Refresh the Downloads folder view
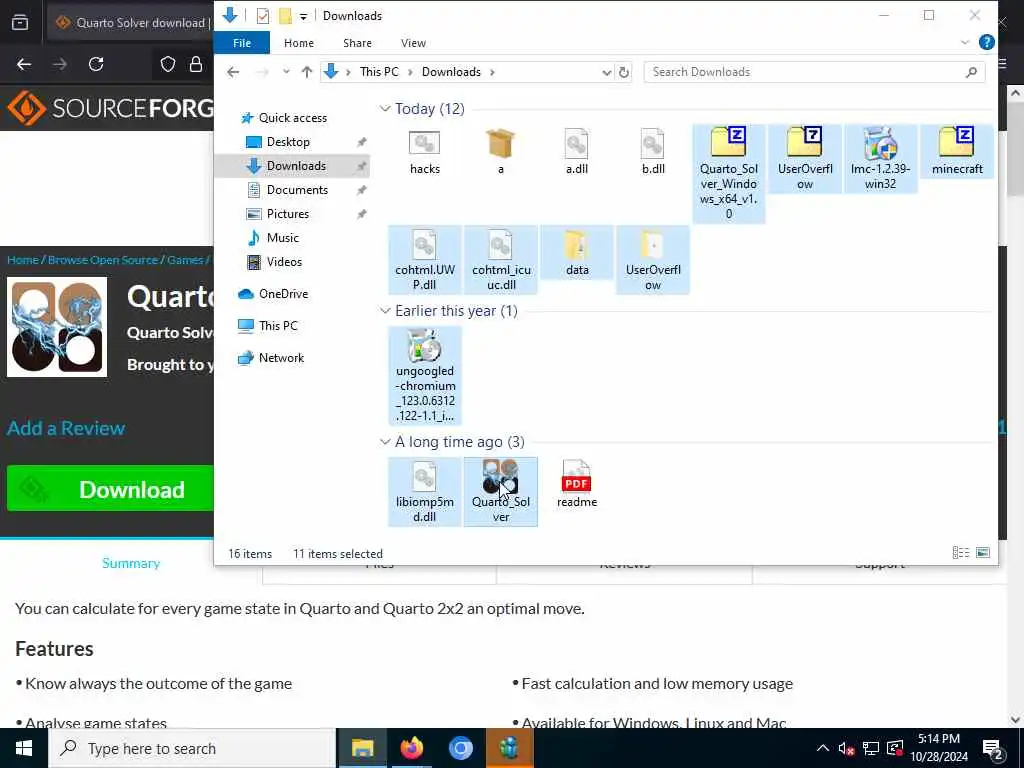The image size is (1024, 768). point(624,72)
